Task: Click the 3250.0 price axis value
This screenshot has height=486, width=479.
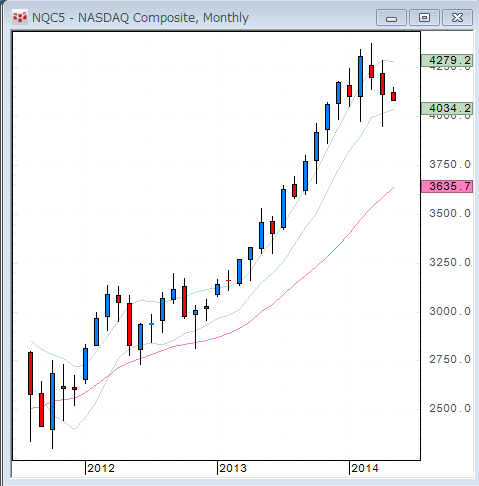Action: tap(450, 262)
